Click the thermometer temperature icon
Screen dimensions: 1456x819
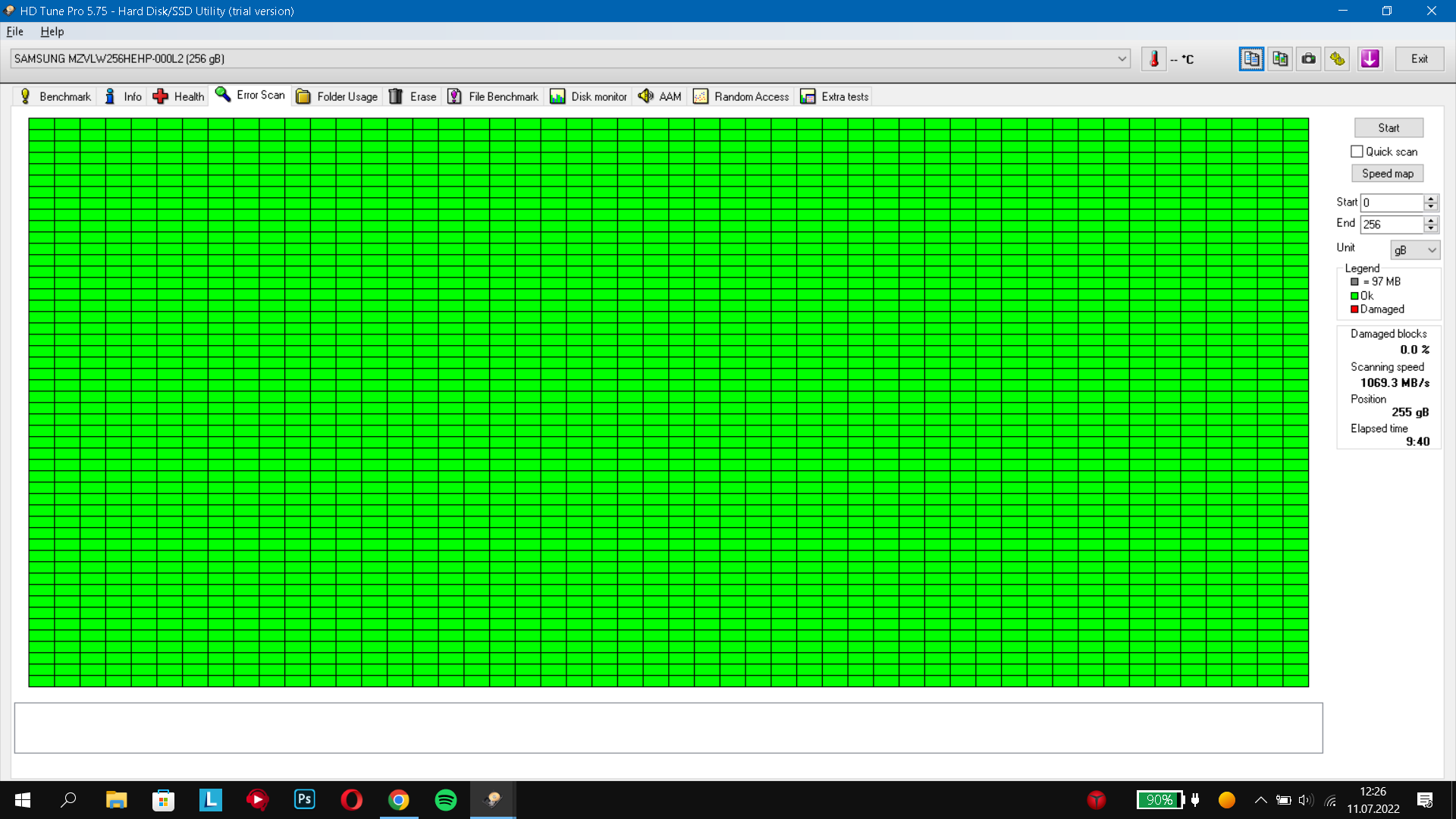tap(1153, 59)
